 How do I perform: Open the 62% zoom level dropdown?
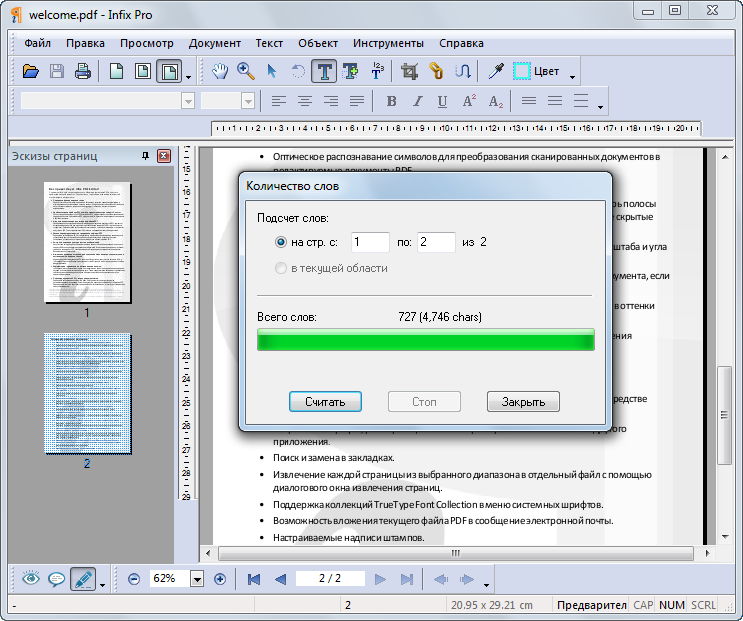(x=196, y=579)
